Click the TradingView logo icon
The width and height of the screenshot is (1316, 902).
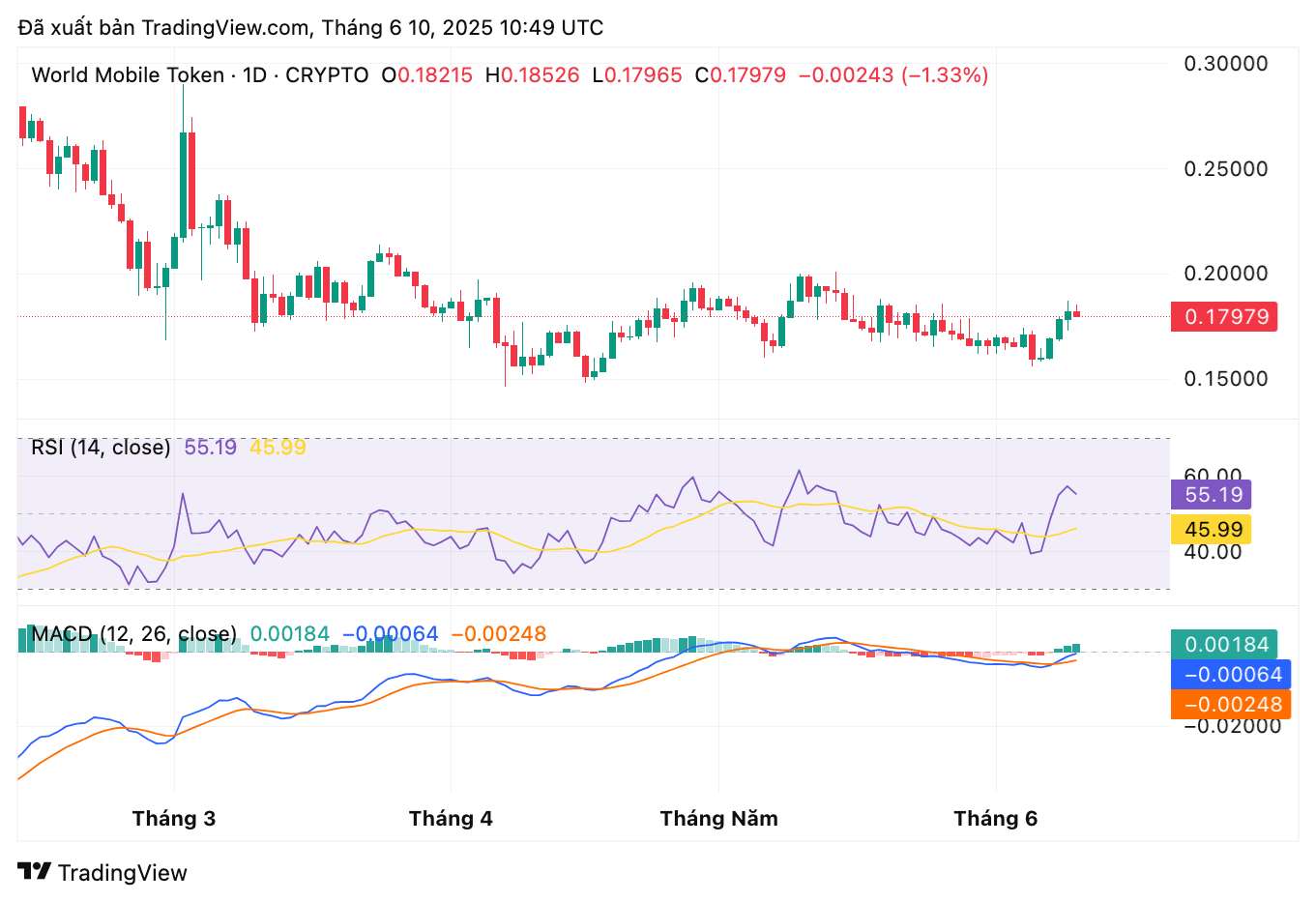[x=35, y=872]
